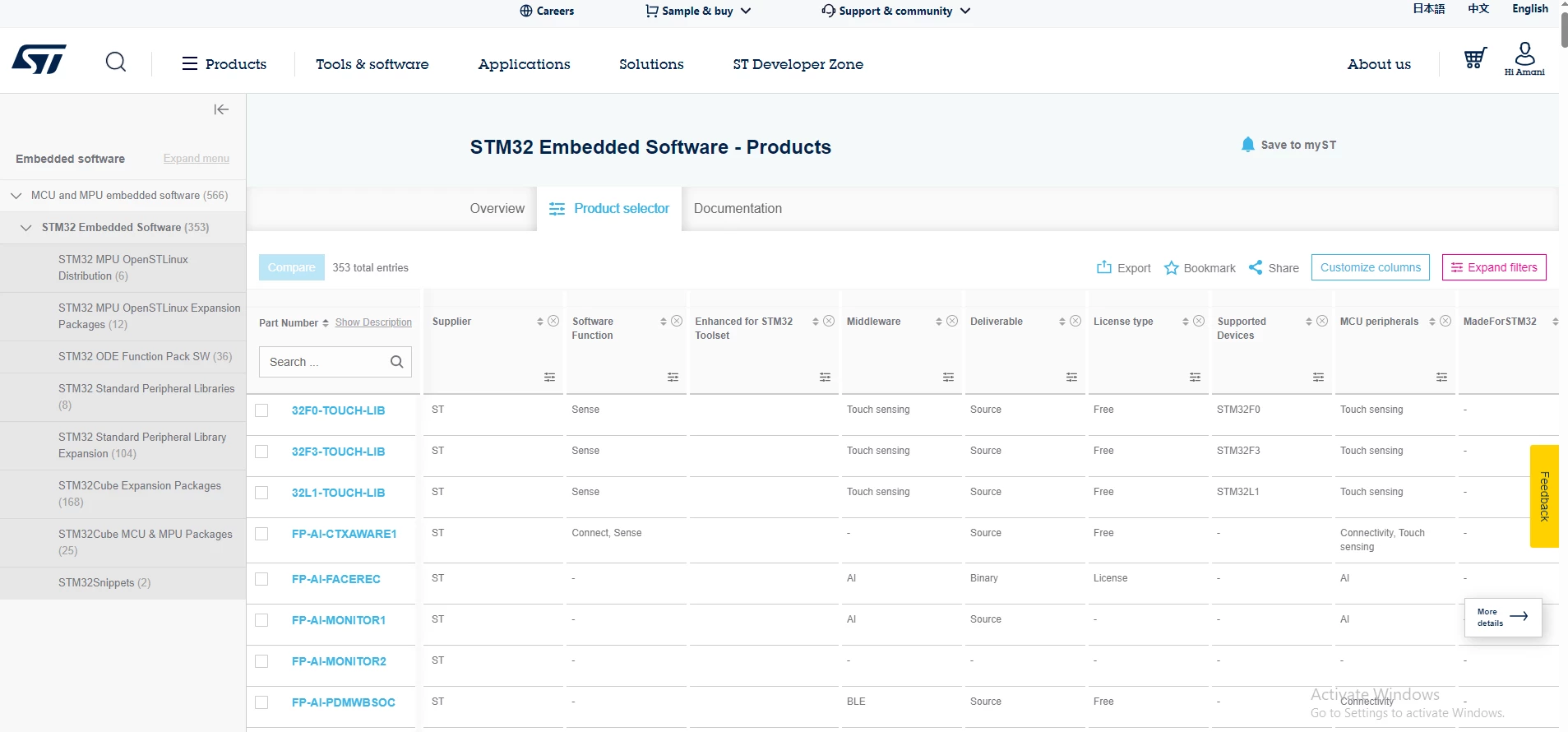
Task: Open Supplier column filter icon
Action: coord(549,377)
